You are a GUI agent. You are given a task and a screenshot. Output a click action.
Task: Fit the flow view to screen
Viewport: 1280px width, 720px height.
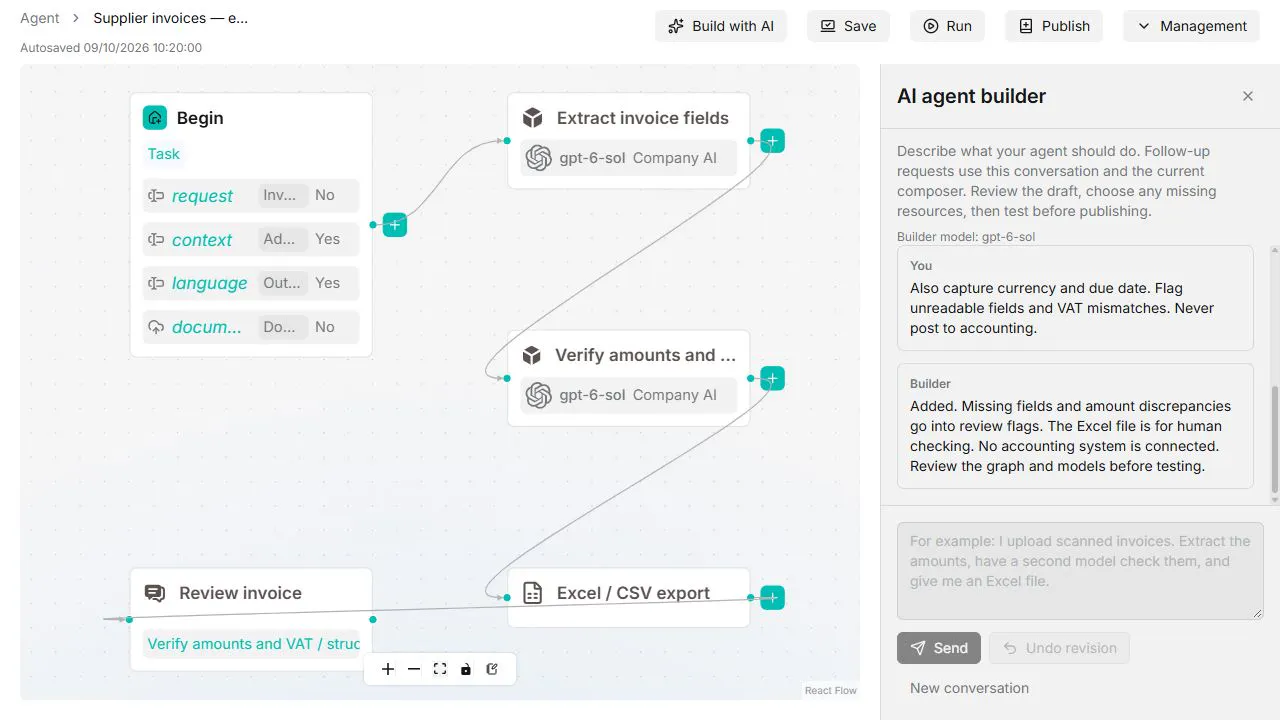point(440,669)
